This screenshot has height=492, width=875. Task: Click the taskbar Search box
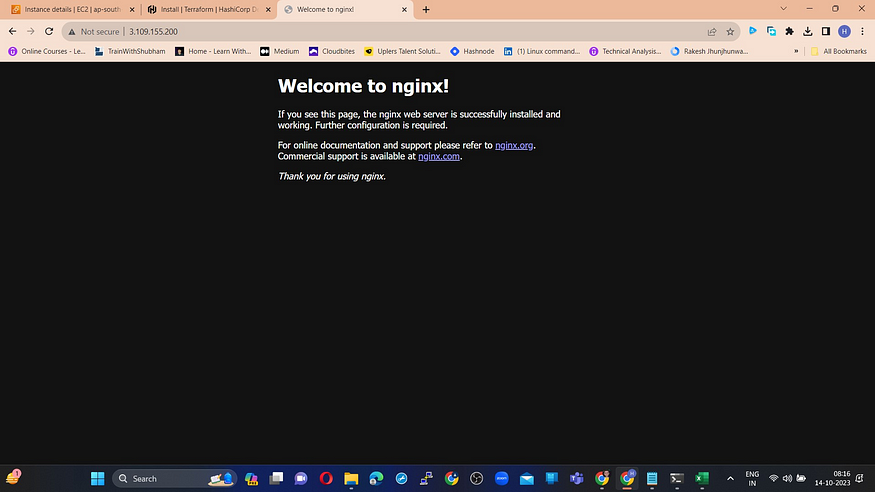coord(175,479)
